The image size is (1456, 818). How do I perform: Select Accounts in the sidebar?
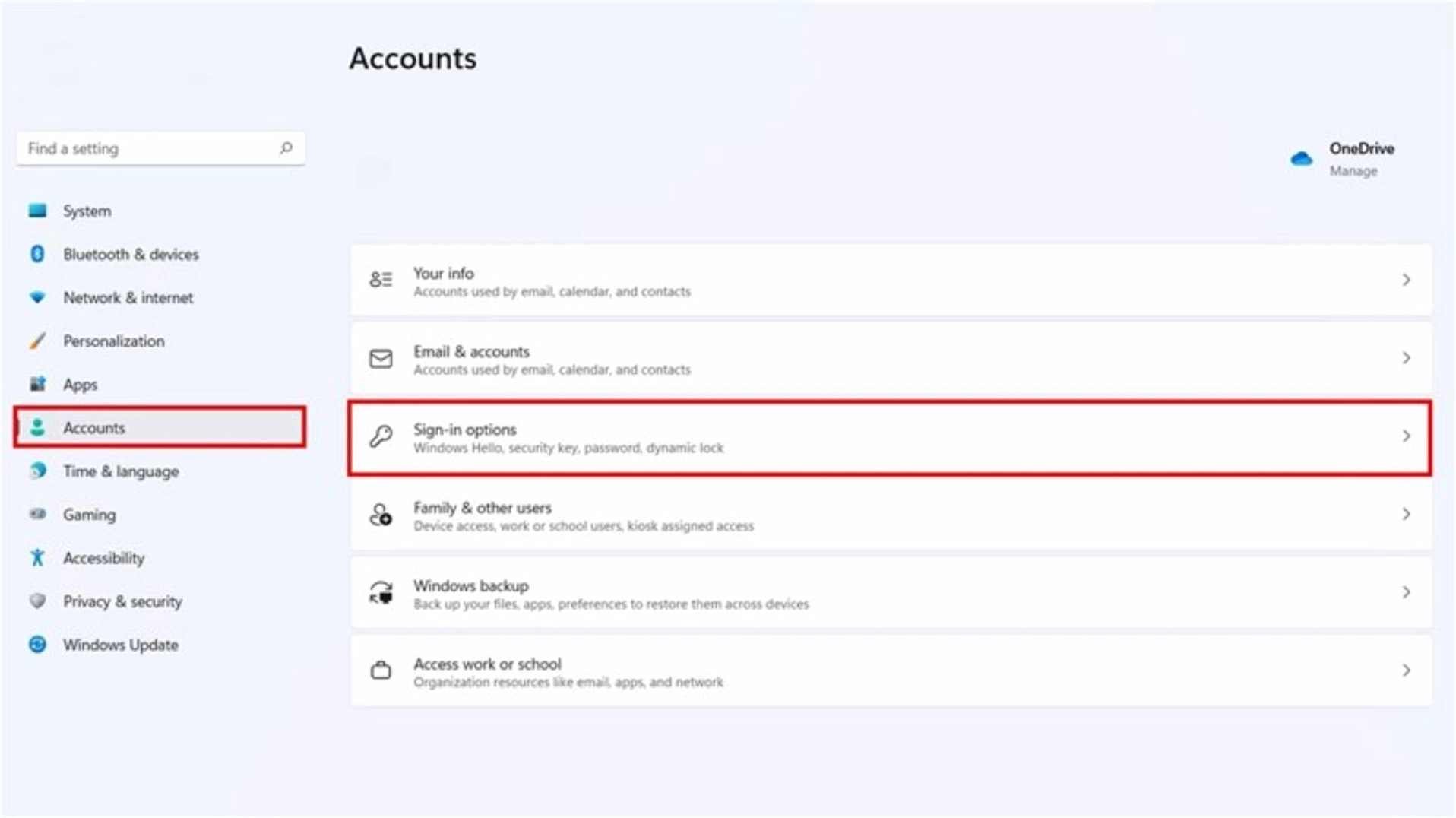click(x=93, y=427)
